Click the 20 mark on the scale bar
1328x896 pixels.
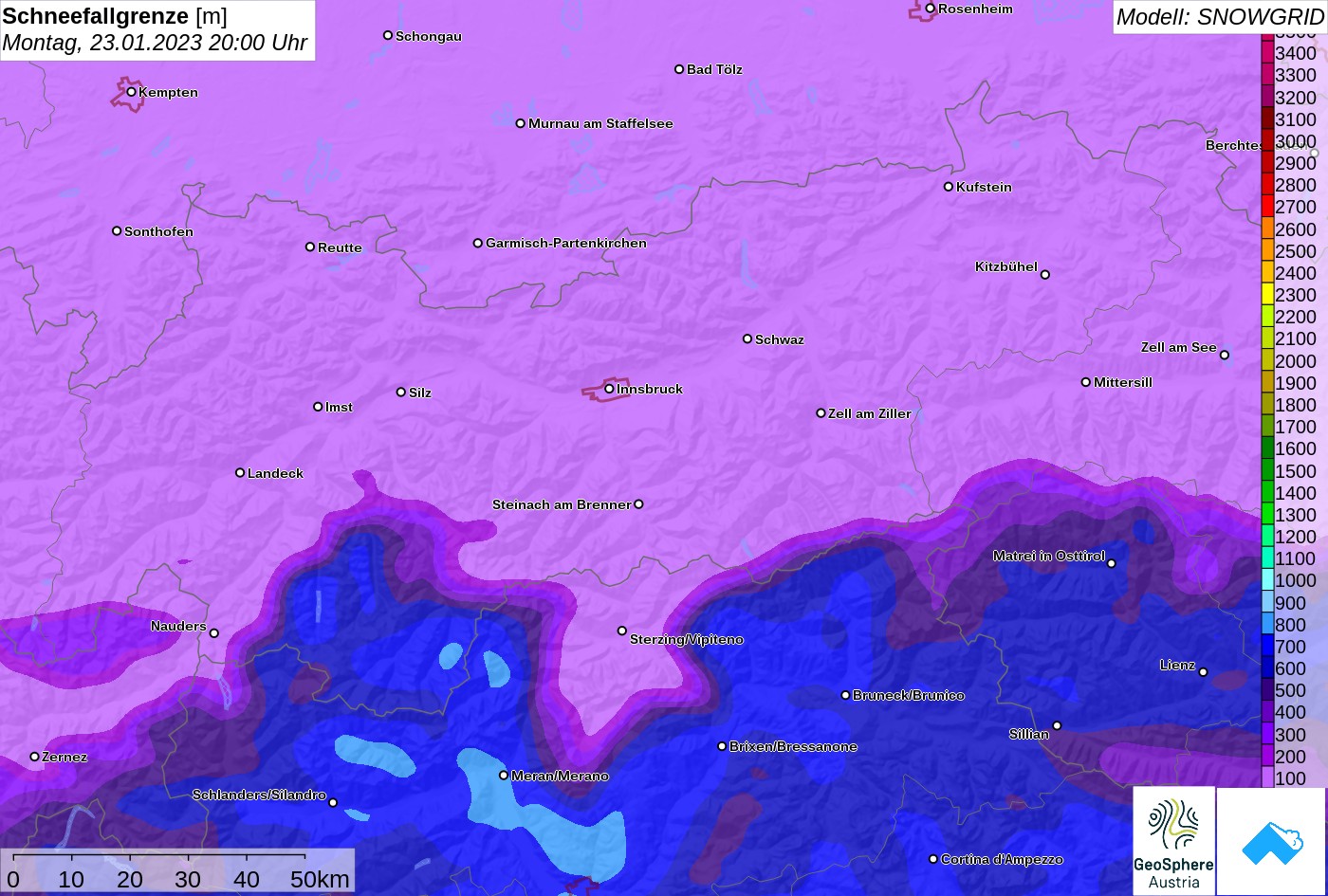tap(130, 880)
